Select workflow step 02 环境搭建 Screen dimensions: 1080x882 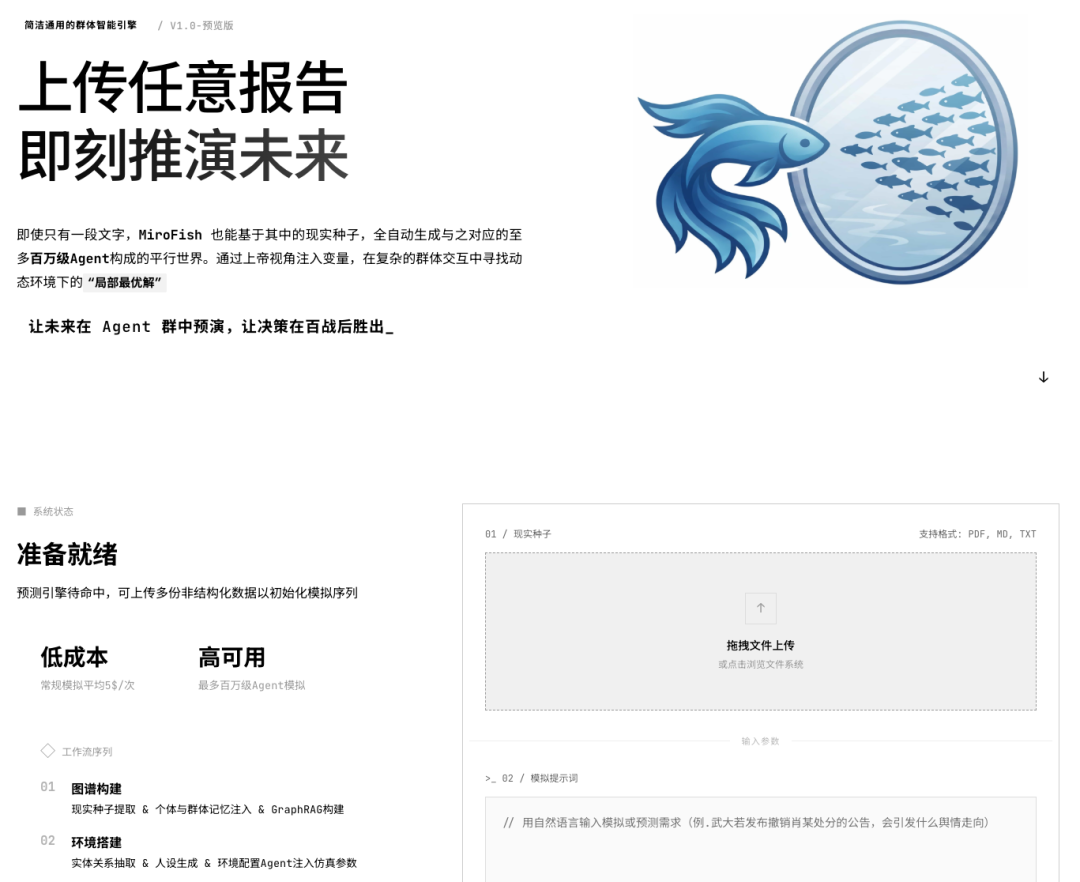[95, 843]
